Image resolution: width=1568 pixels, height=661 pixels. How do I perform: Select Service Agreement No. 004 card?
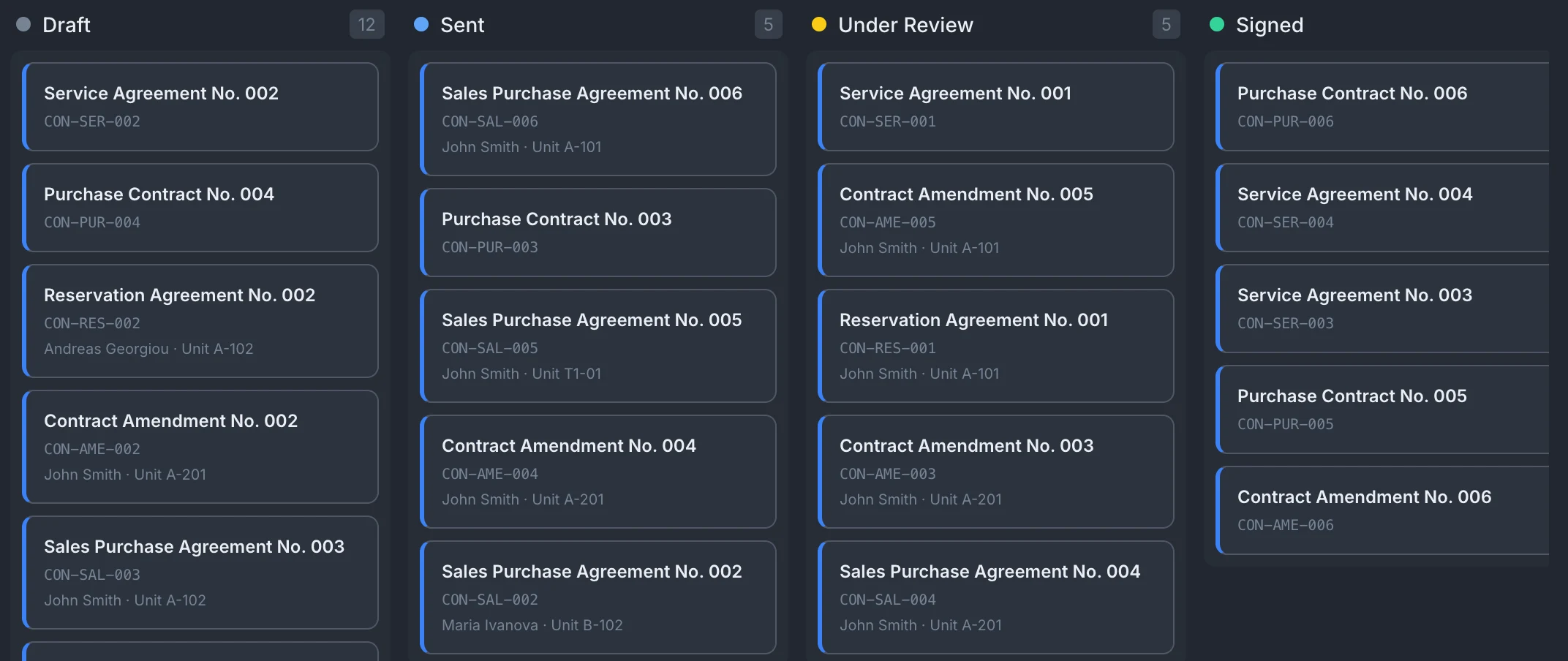point(1382,208)
